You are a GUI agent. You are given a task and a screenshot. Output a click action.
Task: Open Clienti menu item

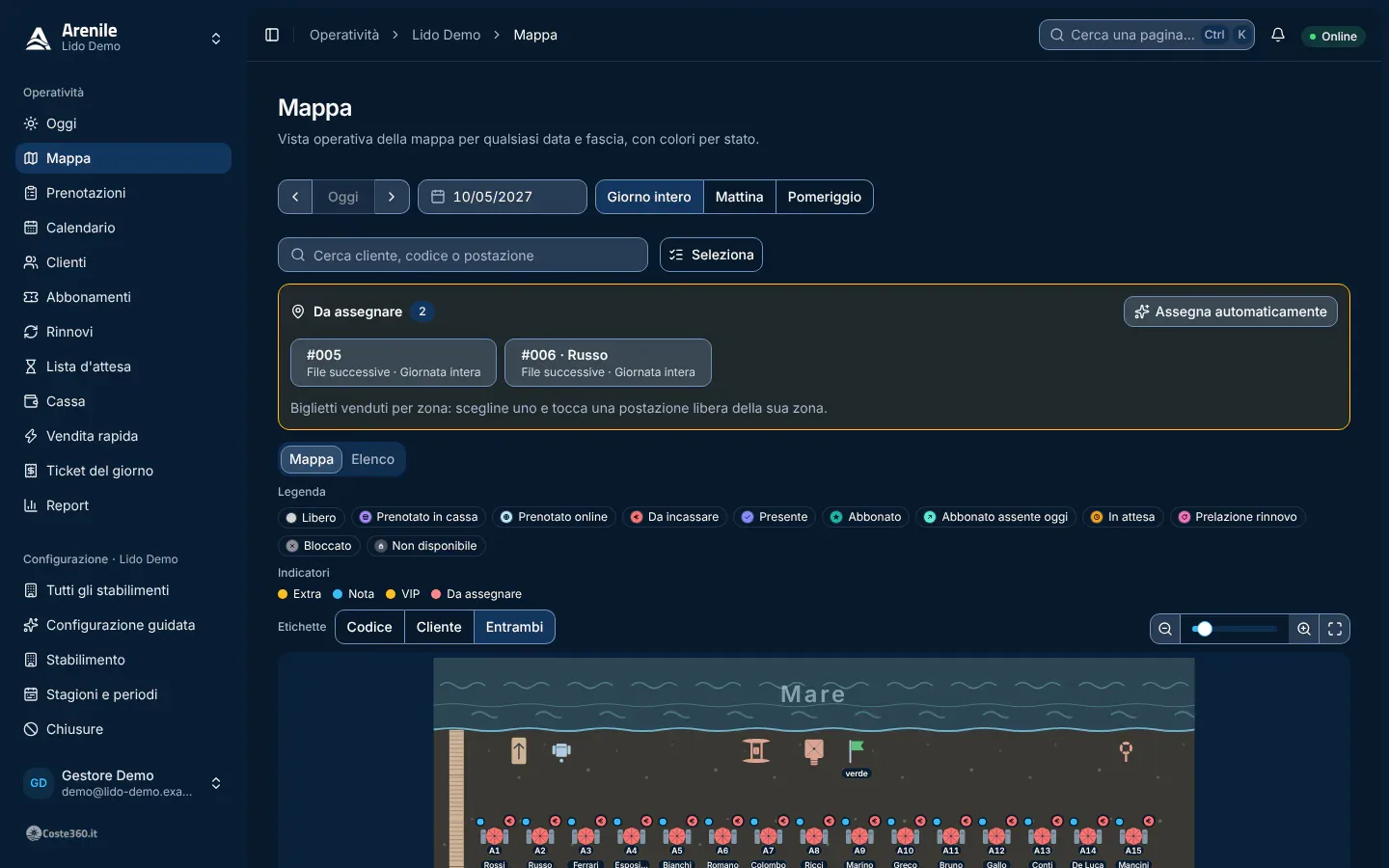coord(123,262)
